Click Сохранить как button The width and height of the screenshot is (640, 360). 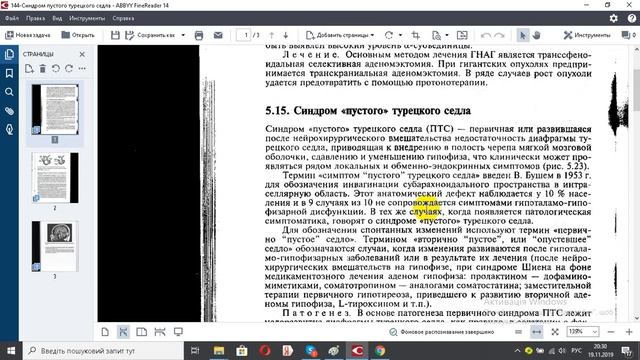click(151, 36)
